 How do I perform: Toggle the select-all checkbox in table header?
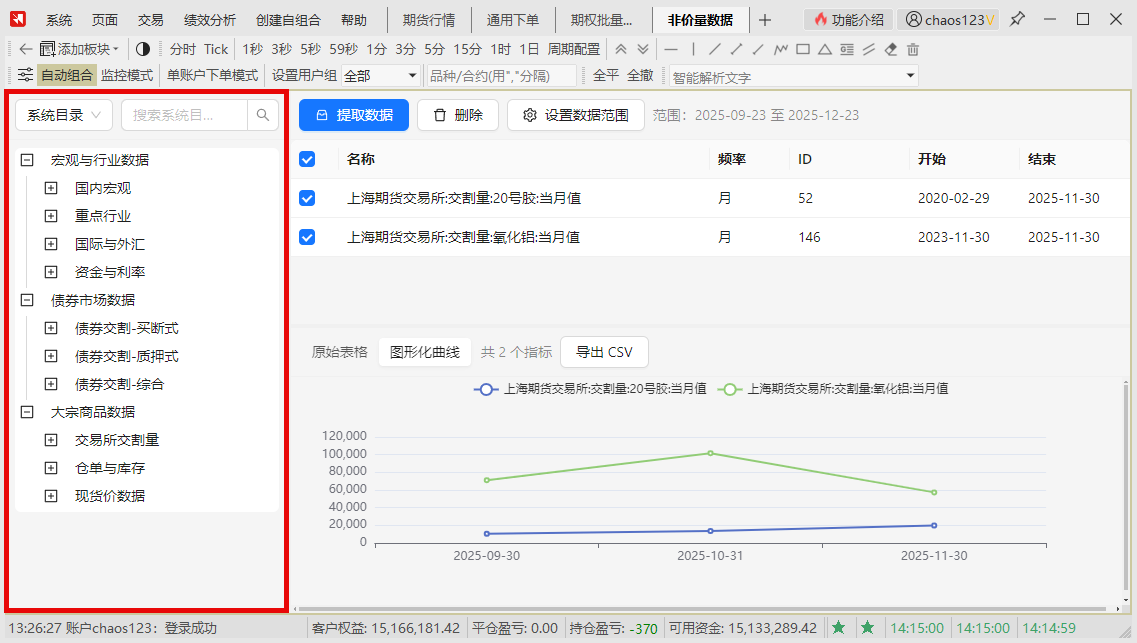coord(308,159)
